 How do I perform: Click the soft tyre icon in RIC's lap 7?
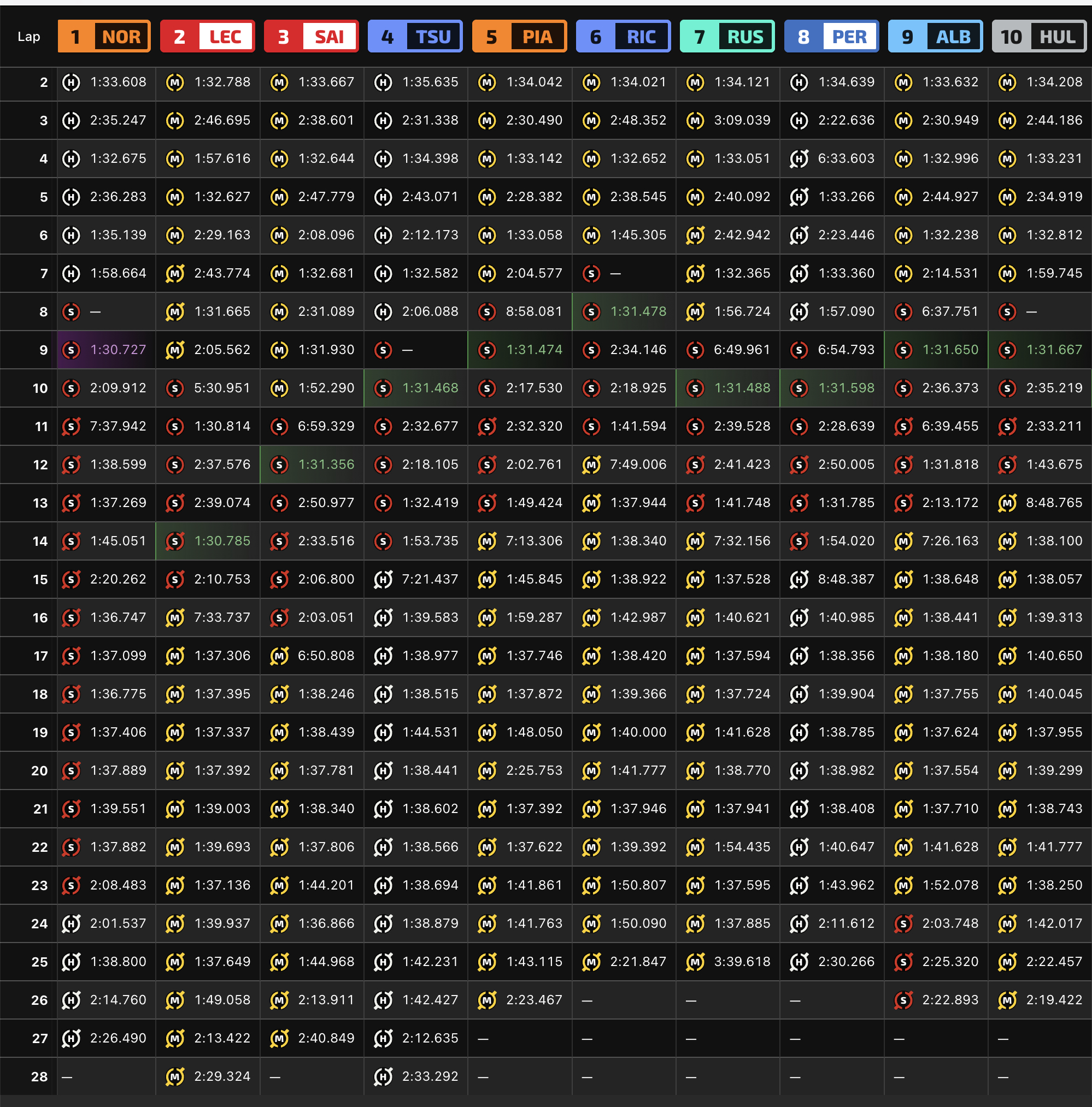point(591,273)
